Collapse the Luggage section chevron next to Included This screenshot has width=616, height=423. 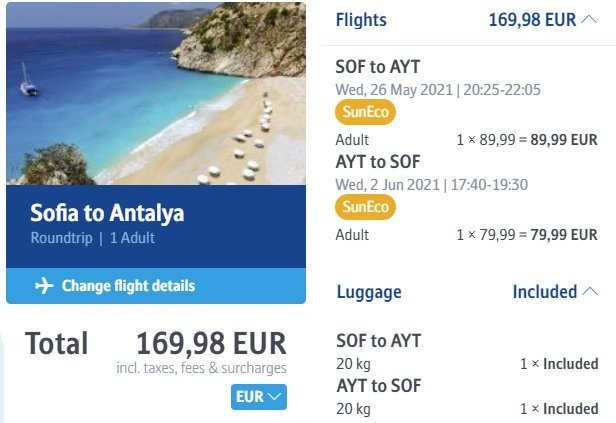[x=591, y=292]
